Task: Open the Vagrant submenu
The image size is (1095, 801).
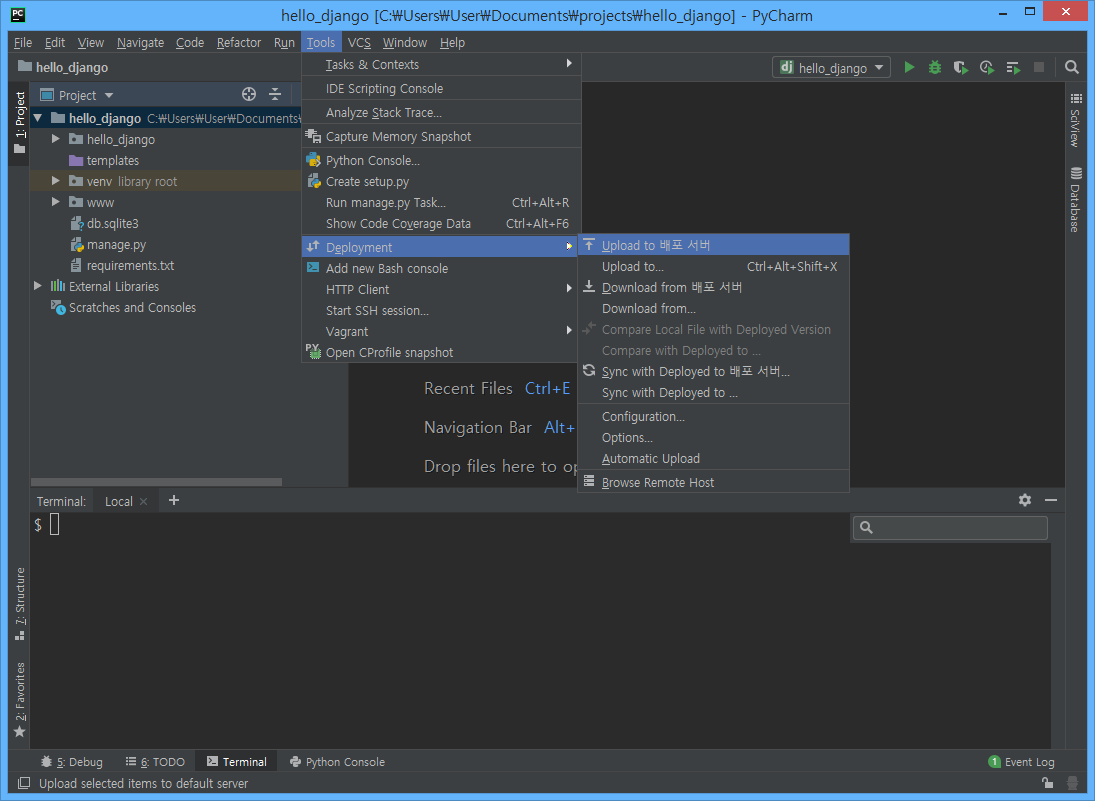Action: click(441, 331)
